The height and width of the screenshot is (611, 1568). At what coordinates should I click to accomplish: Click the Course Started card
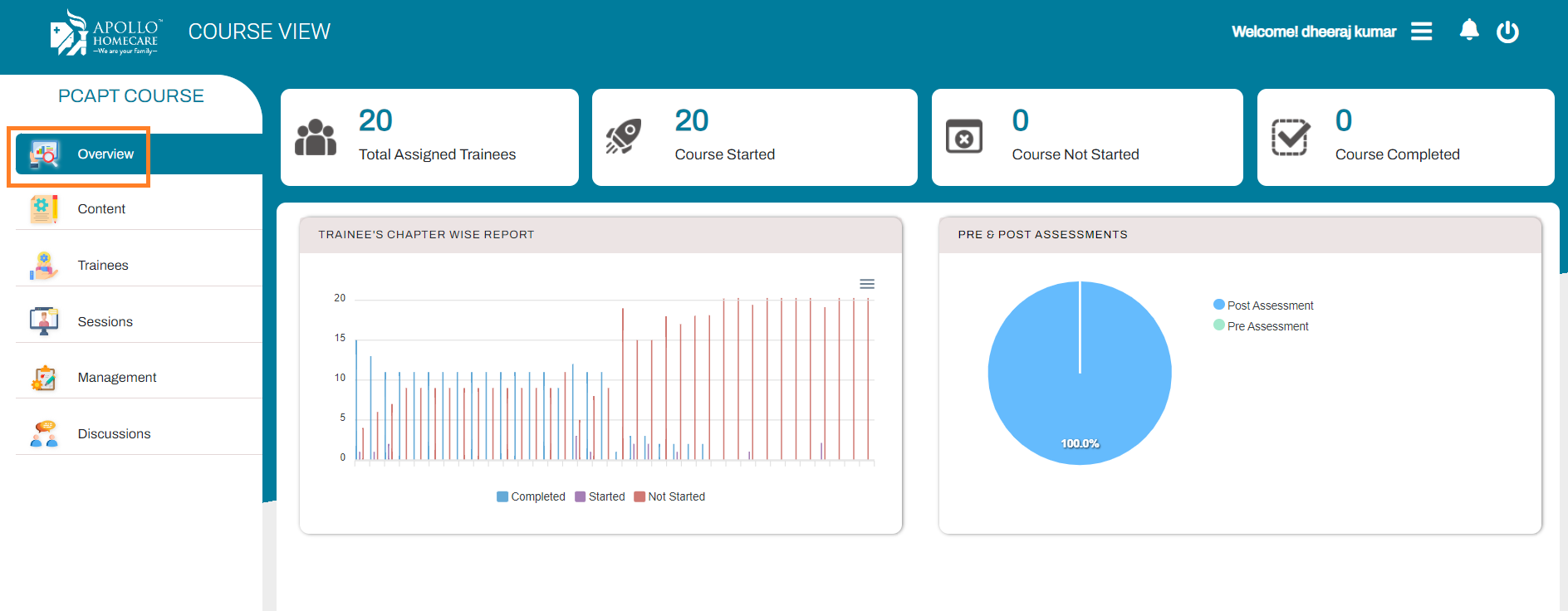[755, 137]
